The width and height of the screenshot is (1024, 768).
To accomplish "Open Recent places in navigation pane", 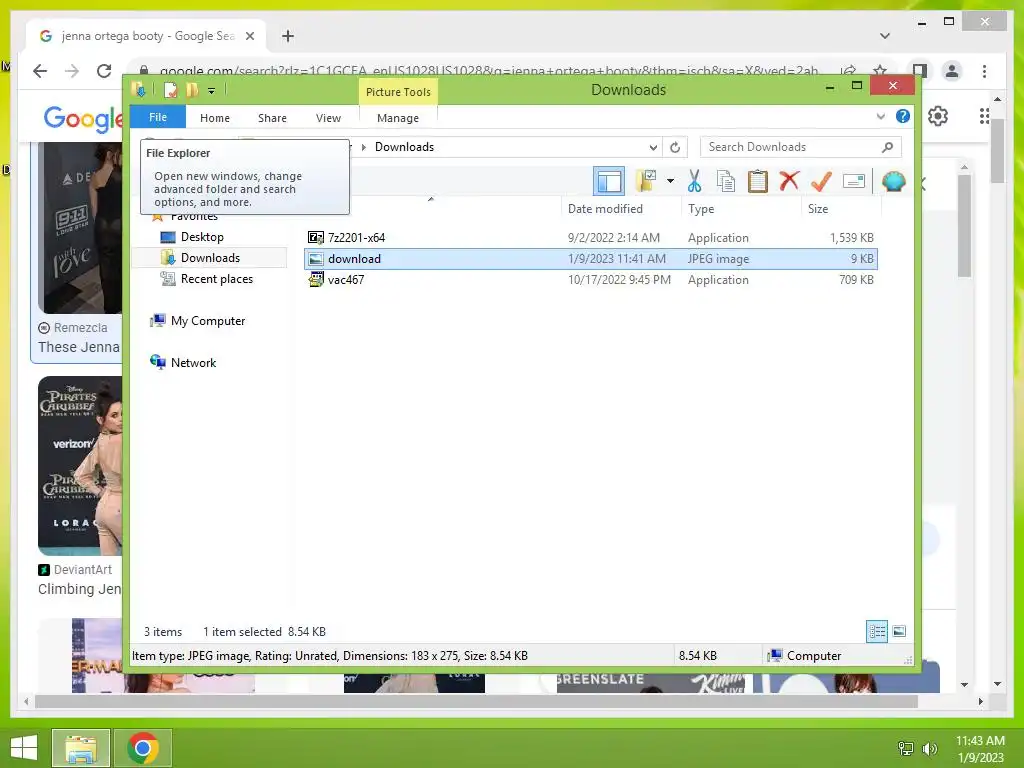I will click(x=216, y=279).
